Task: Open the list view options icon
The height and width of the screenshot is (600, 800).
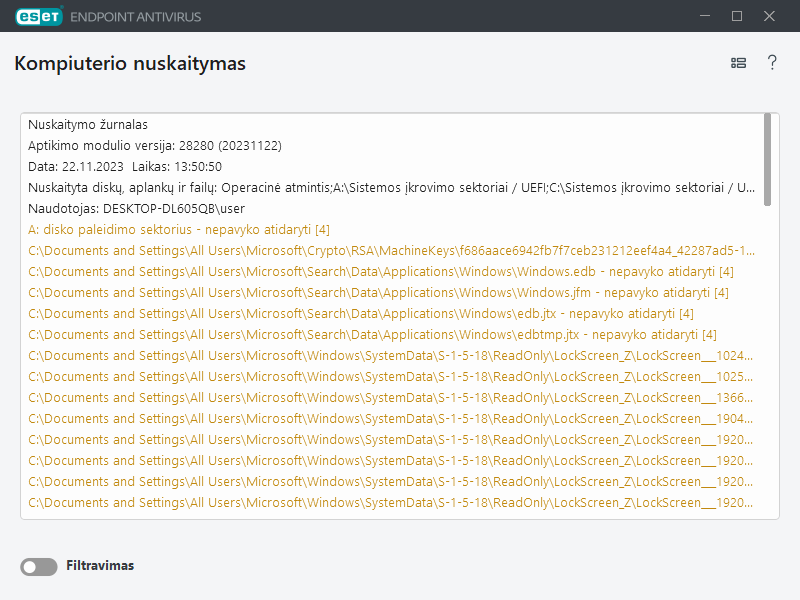Action: pos(738,63)
